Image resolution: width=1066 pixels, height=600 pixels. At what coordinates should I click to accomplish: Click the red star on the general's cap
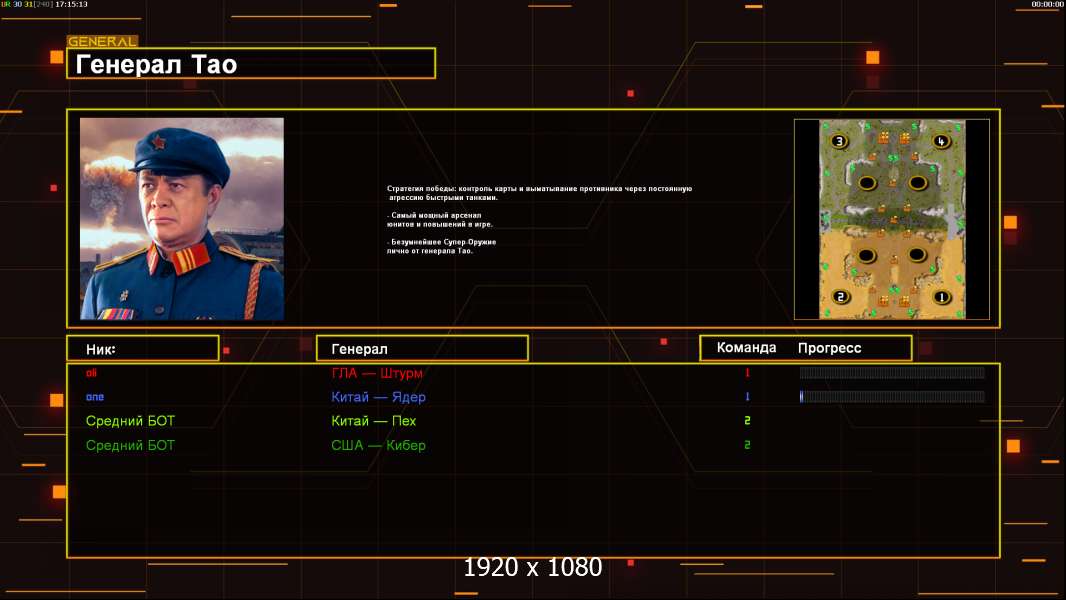[158, 143]
